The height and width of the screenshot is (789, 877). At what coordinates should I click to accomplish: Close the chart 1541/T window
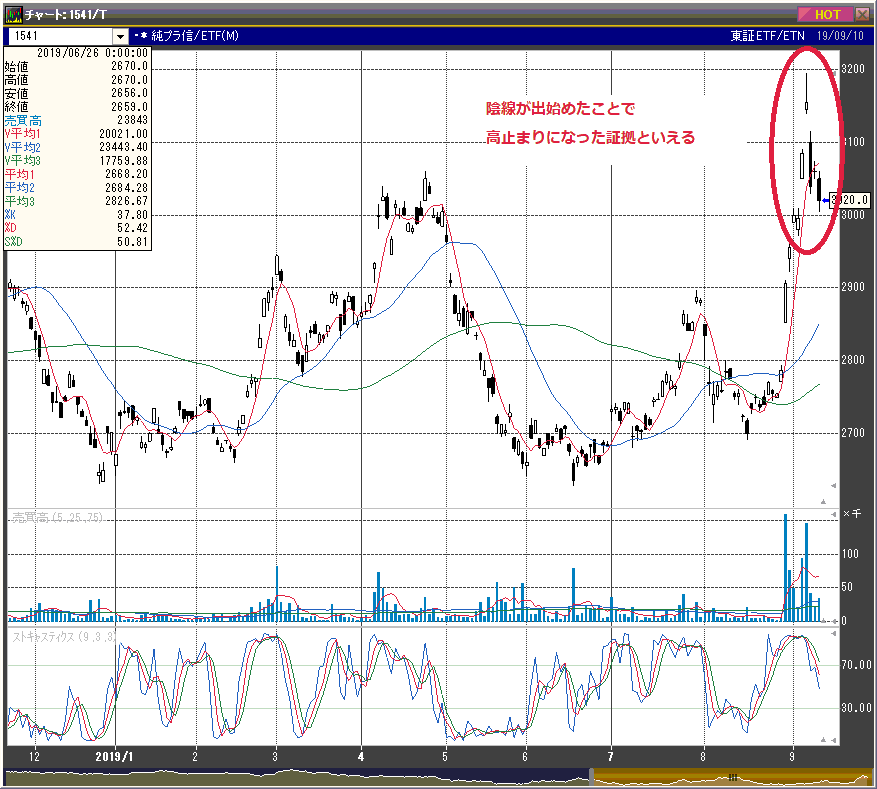[862, 15]
